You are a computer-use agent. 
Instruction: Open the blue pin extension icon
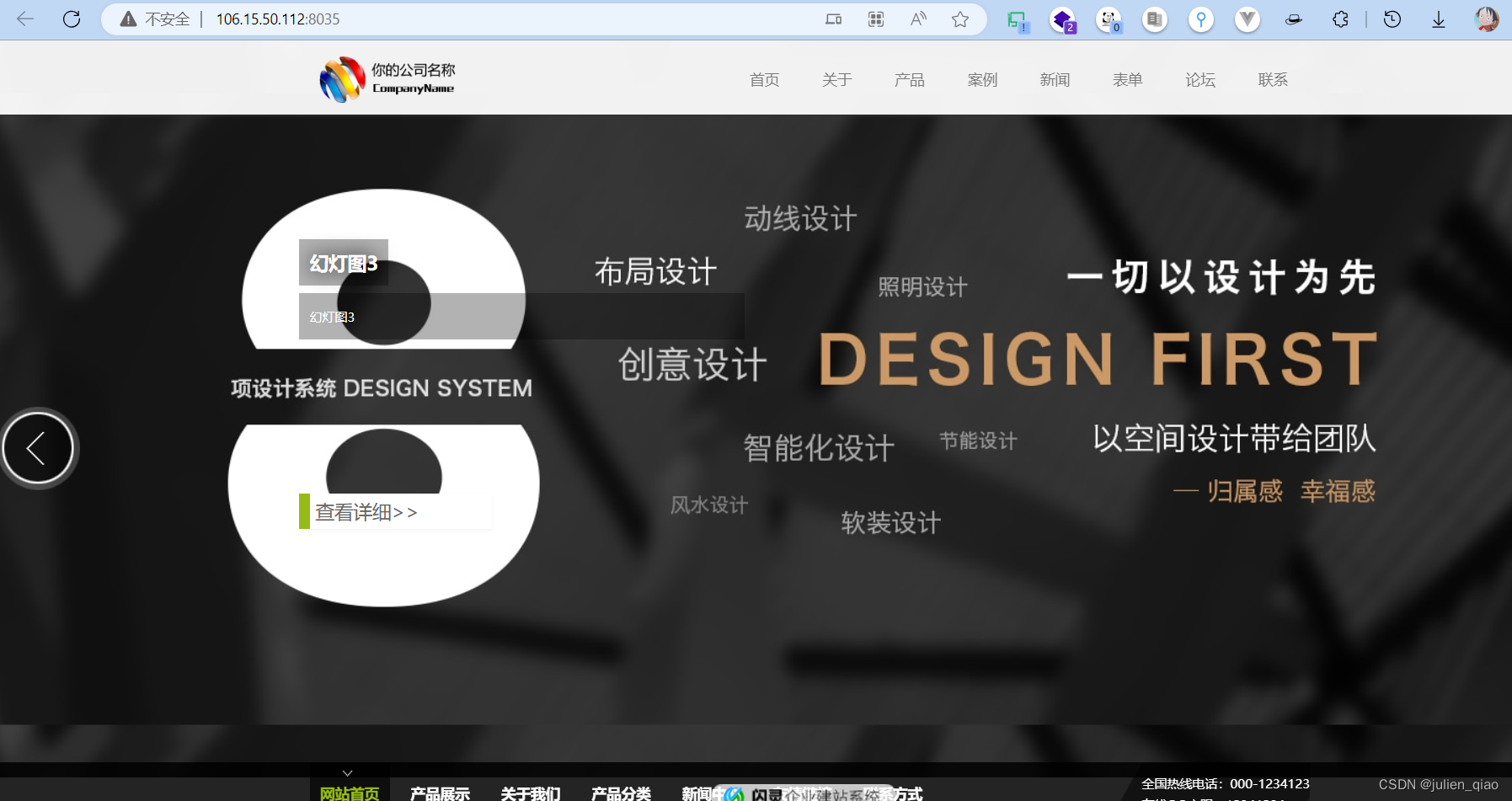(1201, 19)
